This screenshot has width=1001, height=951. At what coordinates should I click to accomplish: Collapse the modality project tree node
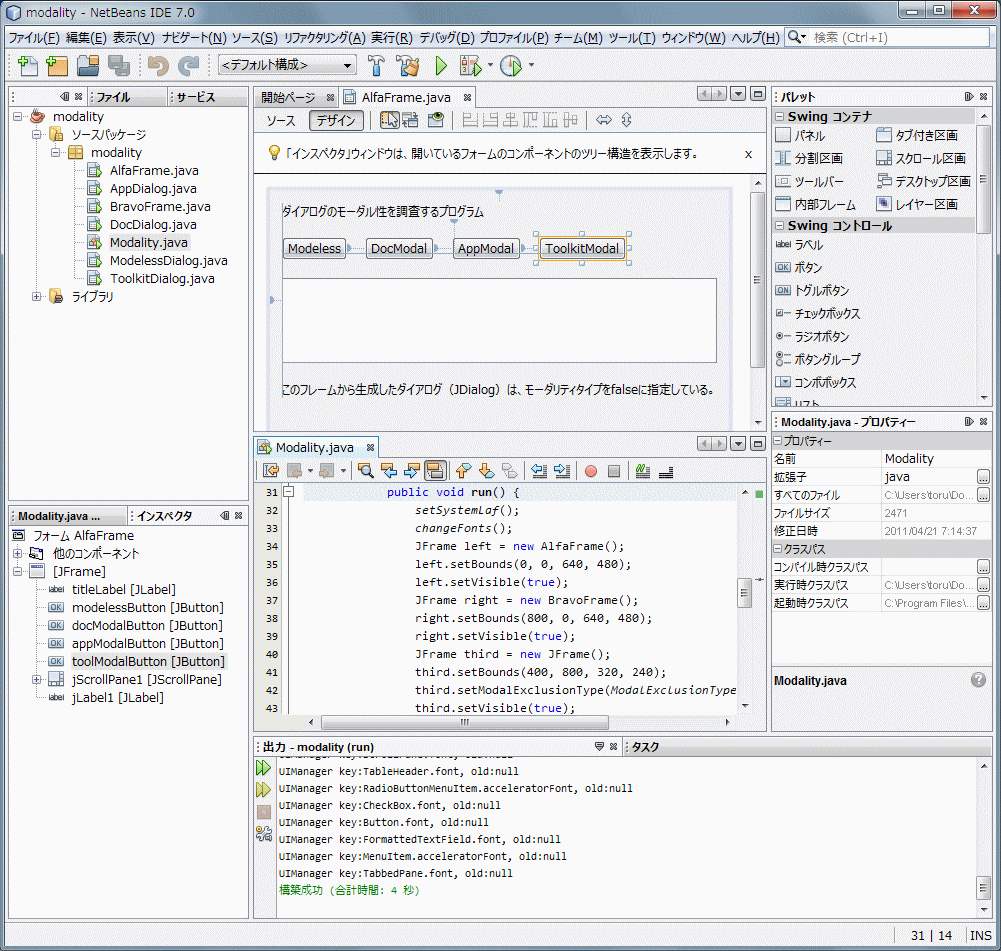coord(18,116)
